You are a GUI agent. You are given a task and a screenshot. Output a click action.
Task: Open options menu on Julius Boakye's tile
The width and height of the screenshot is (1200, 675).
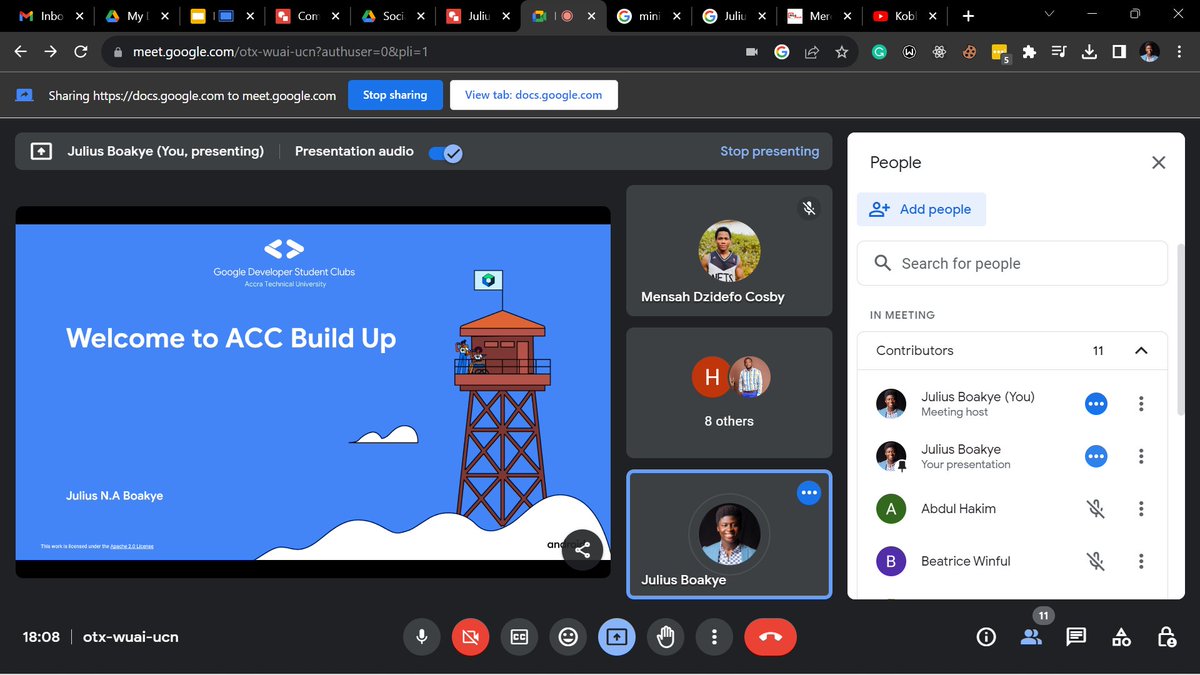(x=809, y=492)
